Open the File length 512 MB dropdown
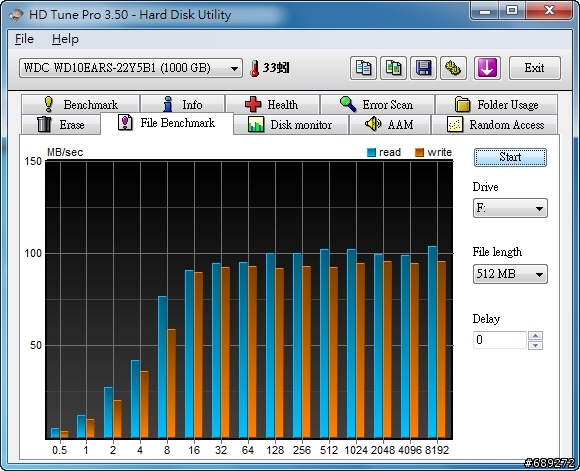Image resolution: width=580 pixels, height=471 pixels. (510, 274)
